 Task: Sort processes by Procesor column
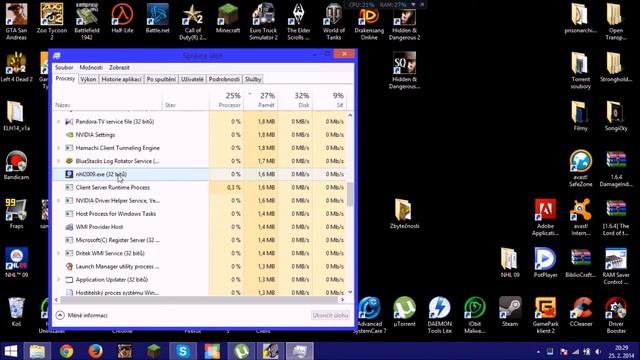(227, 100)
